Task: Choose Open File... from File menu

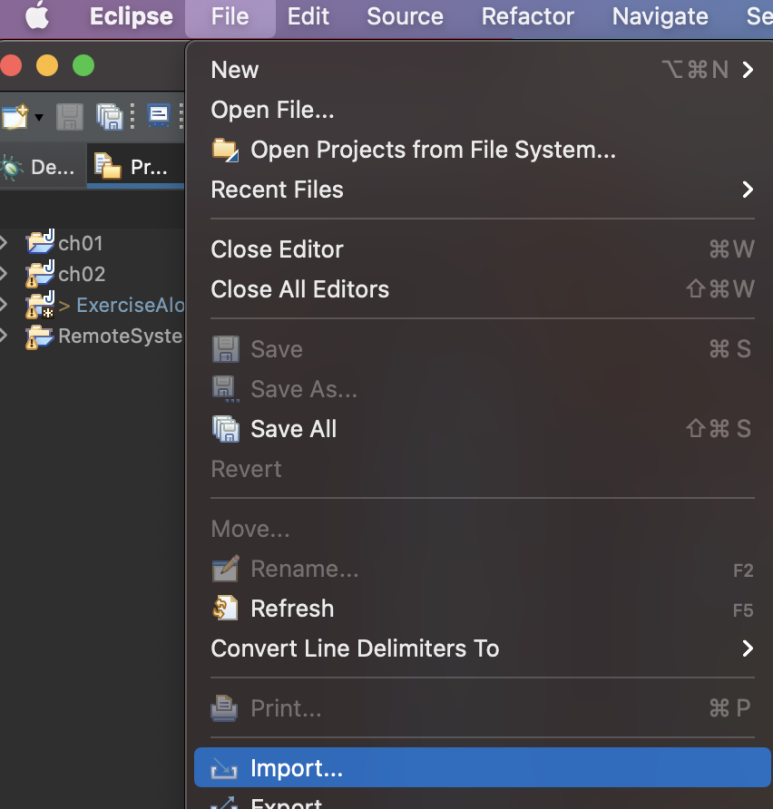Action: pos(482,110)
